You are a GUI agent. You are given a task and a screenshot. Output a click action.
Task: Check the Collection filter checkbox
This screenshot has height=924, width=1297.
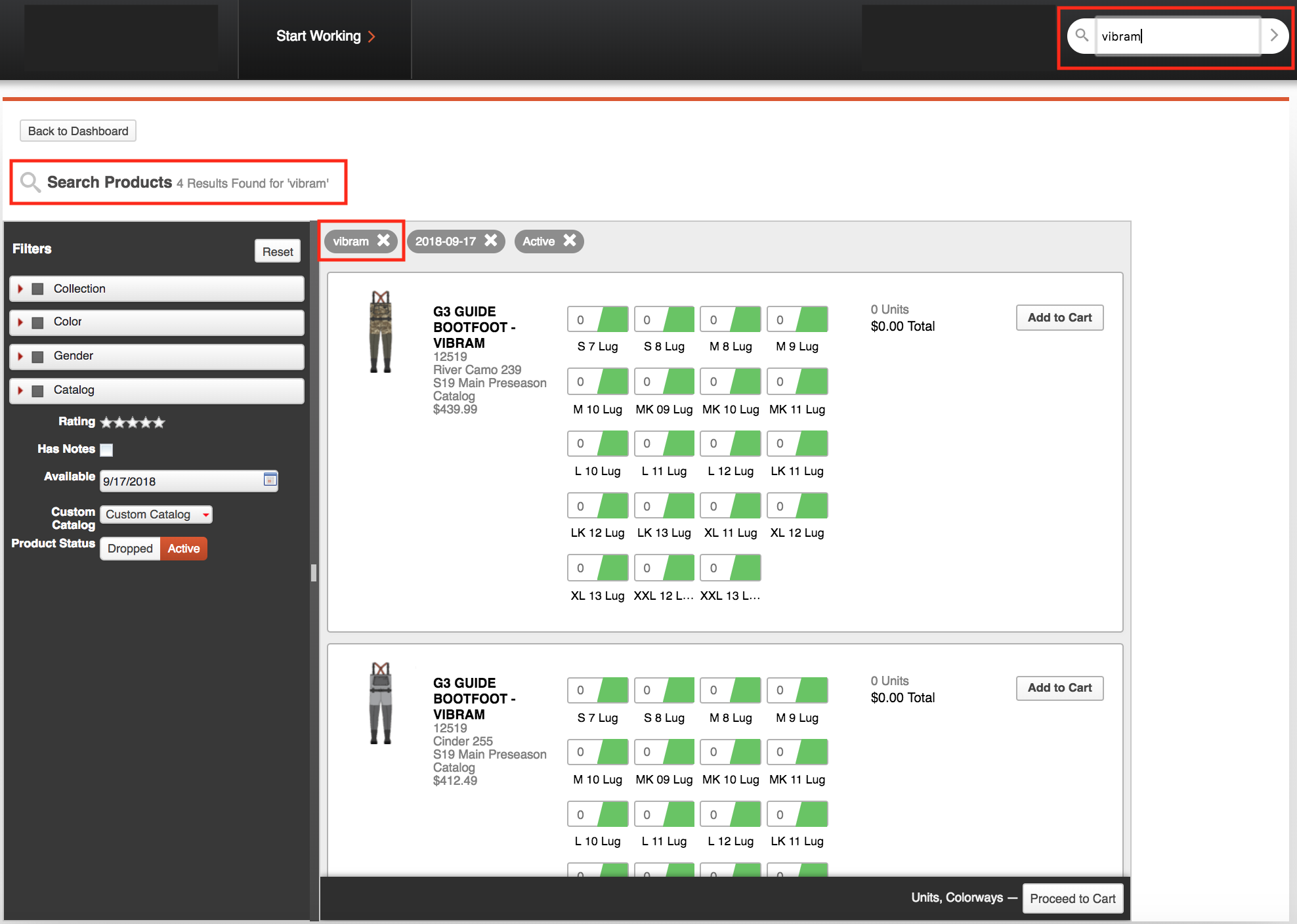coord(38,289)
